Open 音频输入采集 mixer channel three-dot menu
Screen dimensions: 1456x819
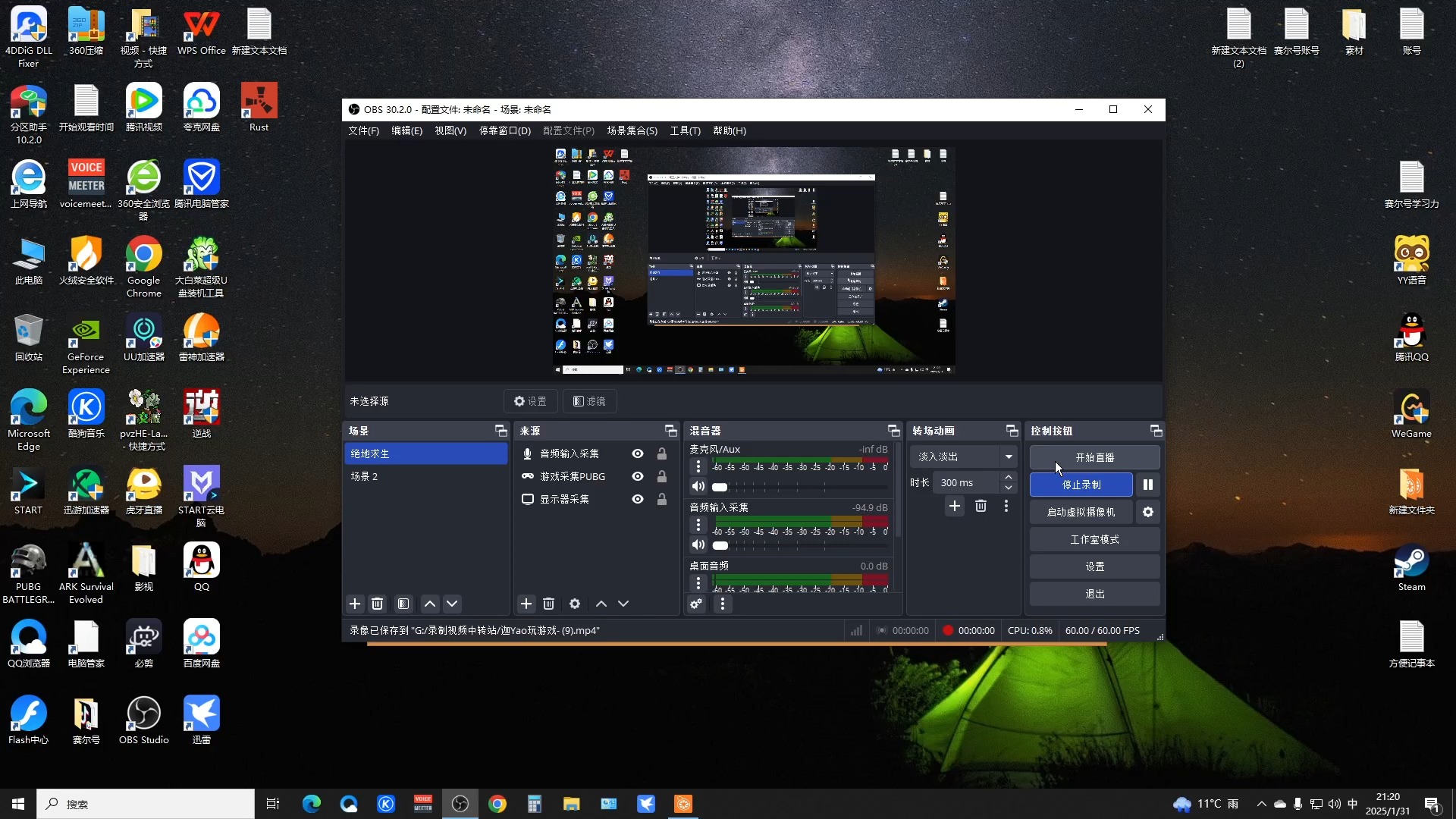click(698, 525)
